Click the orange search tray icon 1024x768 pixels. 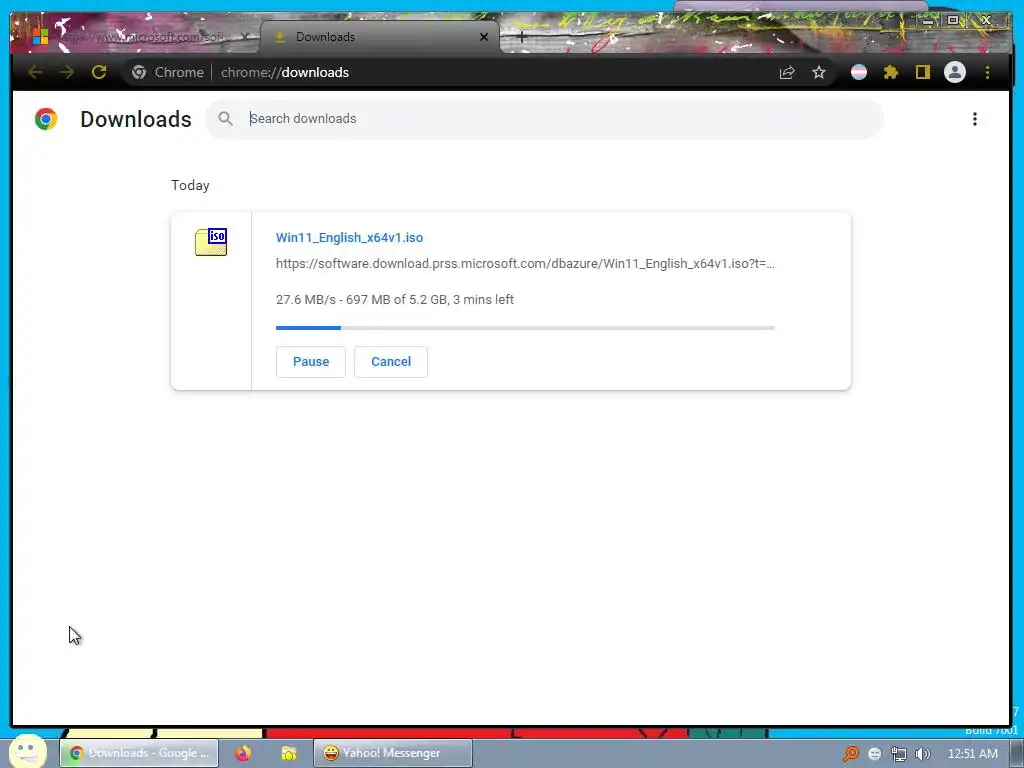(850, 754)
